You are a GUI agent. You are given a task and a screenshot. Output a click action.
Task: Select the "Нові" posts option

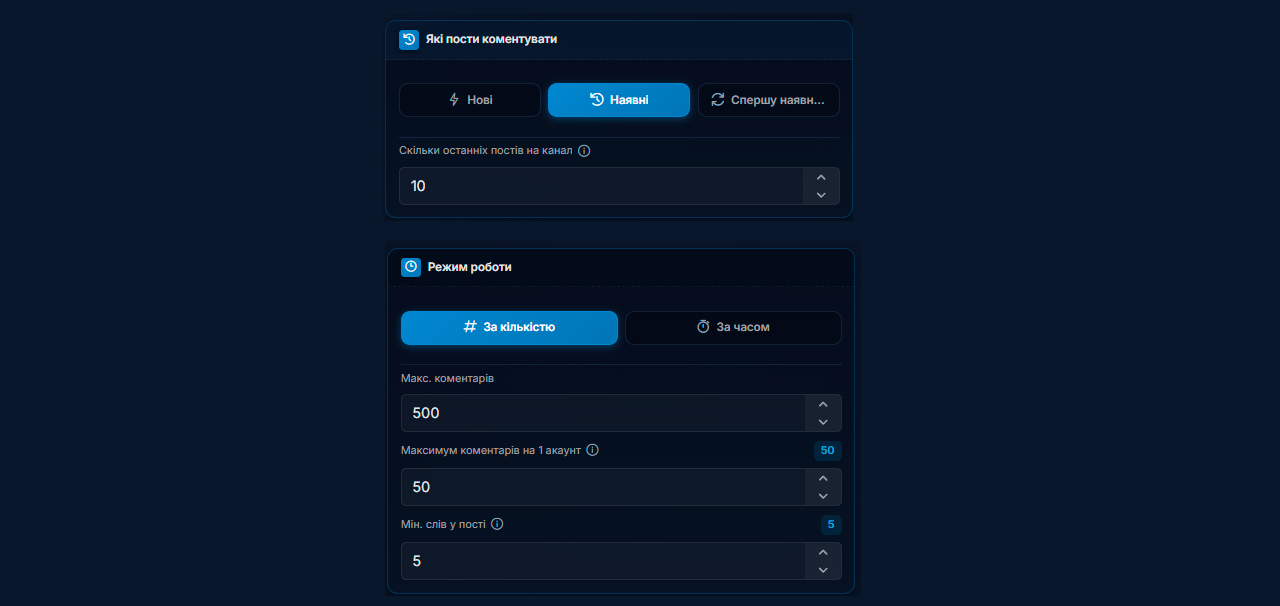(x=470, y=100)
